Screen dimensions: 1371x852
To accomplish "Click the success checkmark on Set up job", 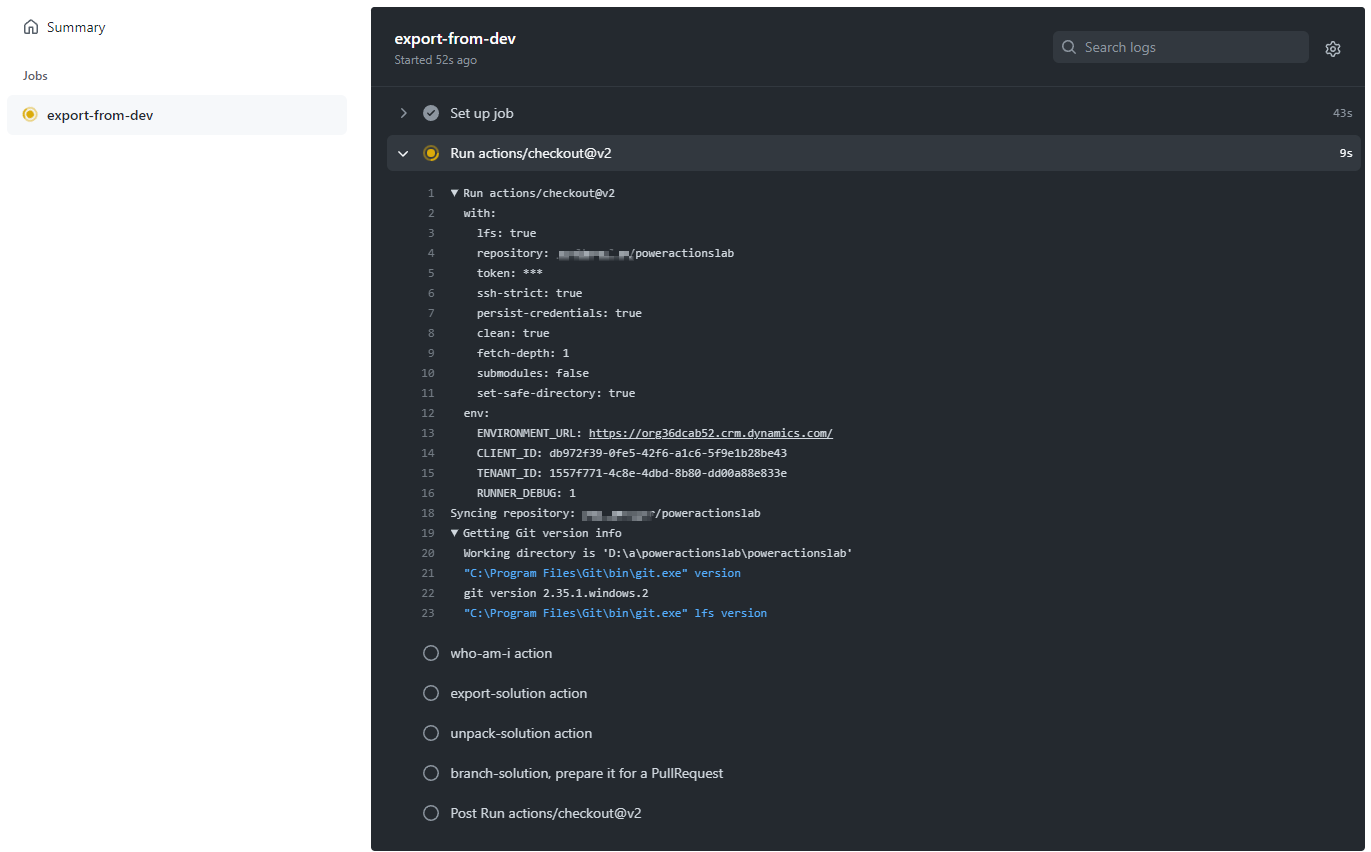I will tap(430, 113).
